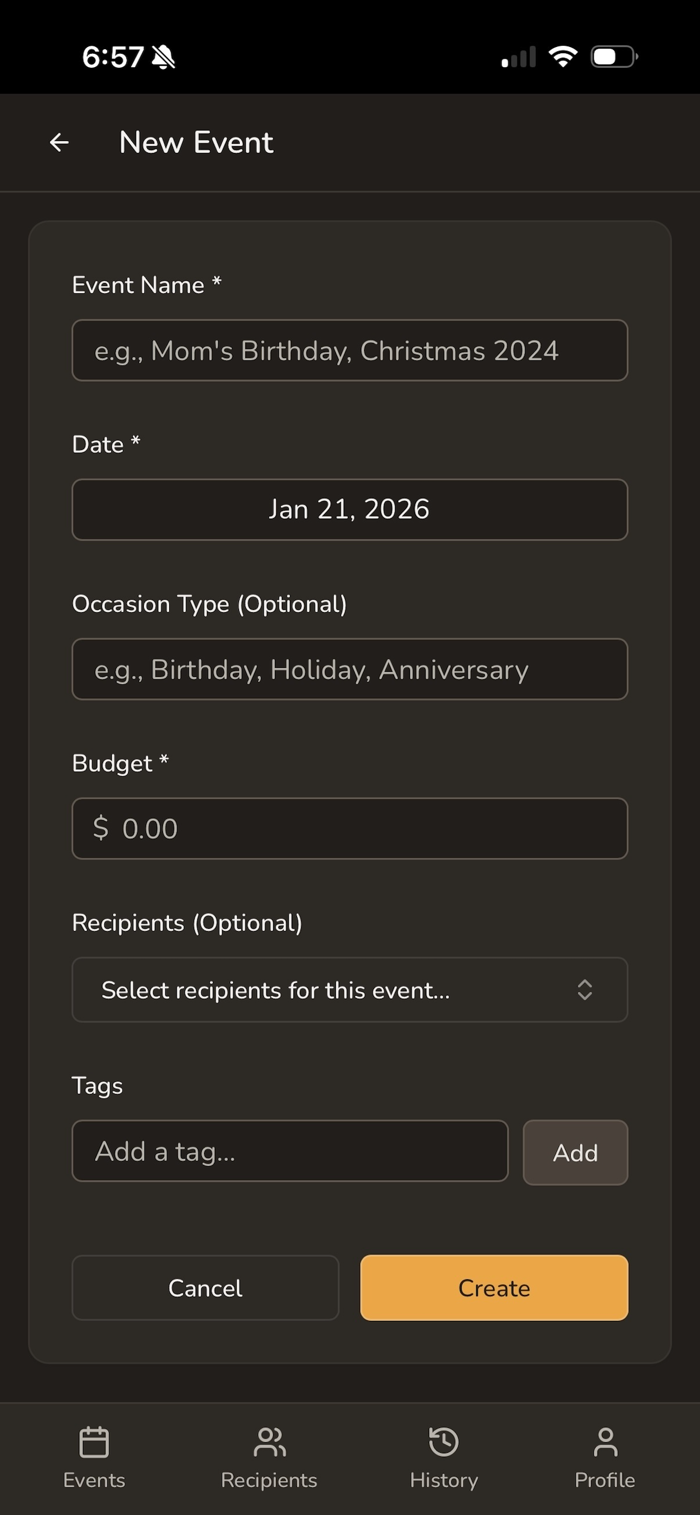Go to the Recipients tab label
This screenshot has height=1515, width=700.
(x=269, y=1480)
